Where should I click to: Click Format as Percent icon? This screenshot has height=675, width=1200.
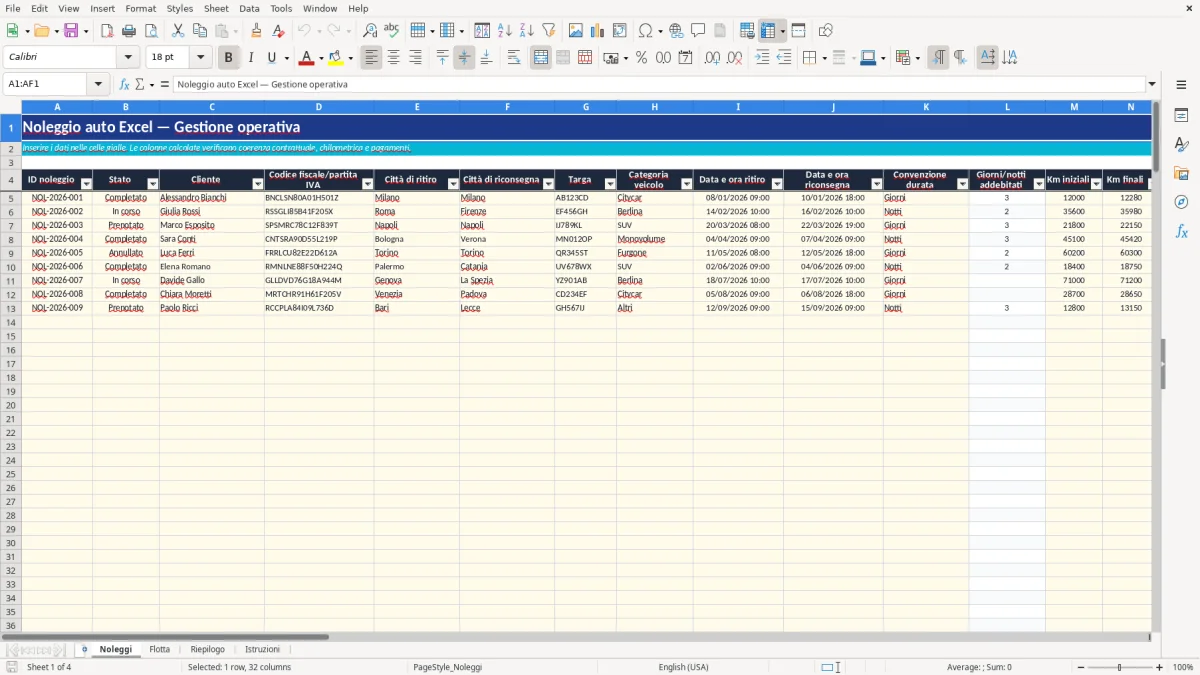click(x=641, y=57)
